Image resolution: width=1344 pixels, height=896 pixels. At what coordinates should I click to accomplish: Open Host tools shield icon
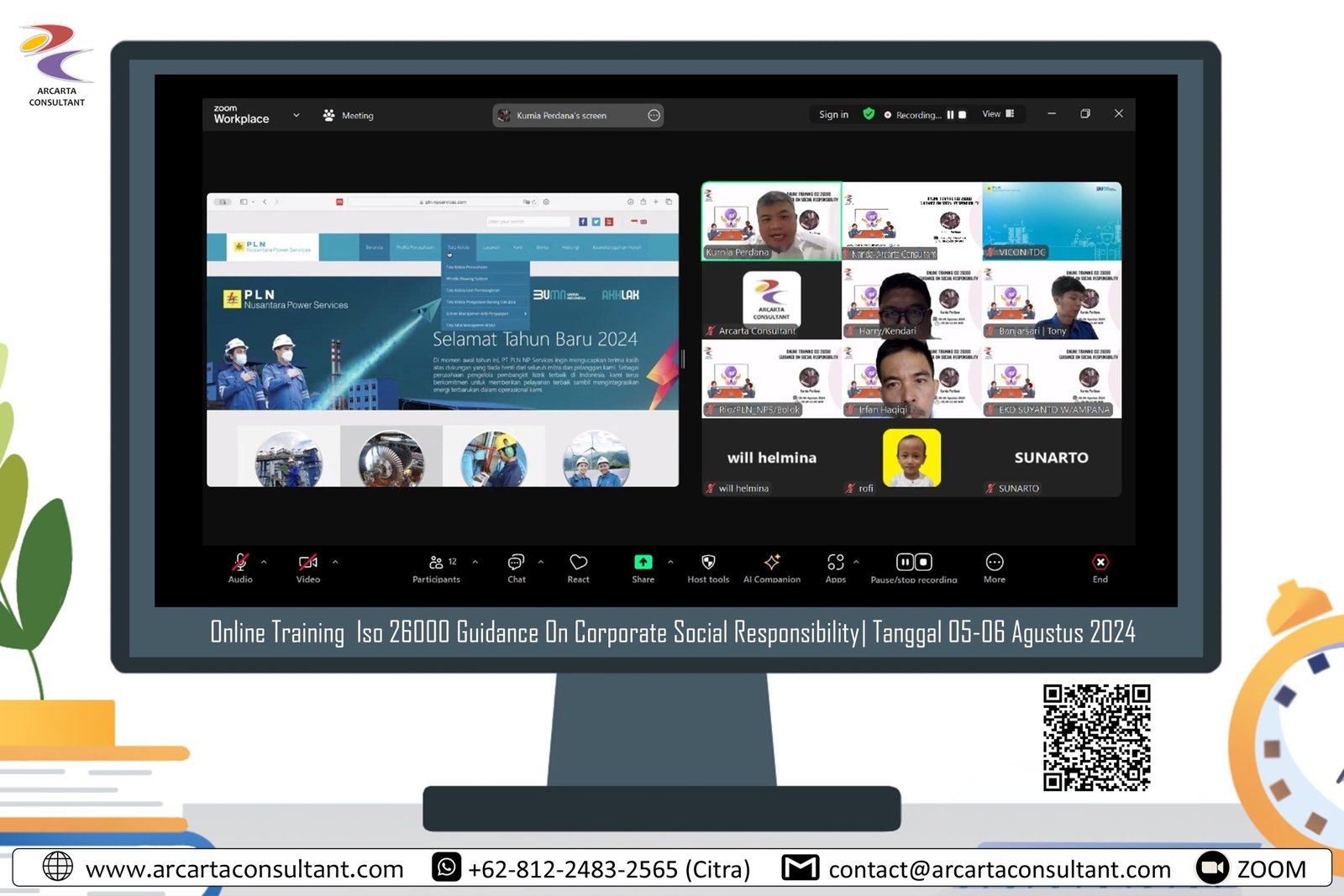coord(708,563)
